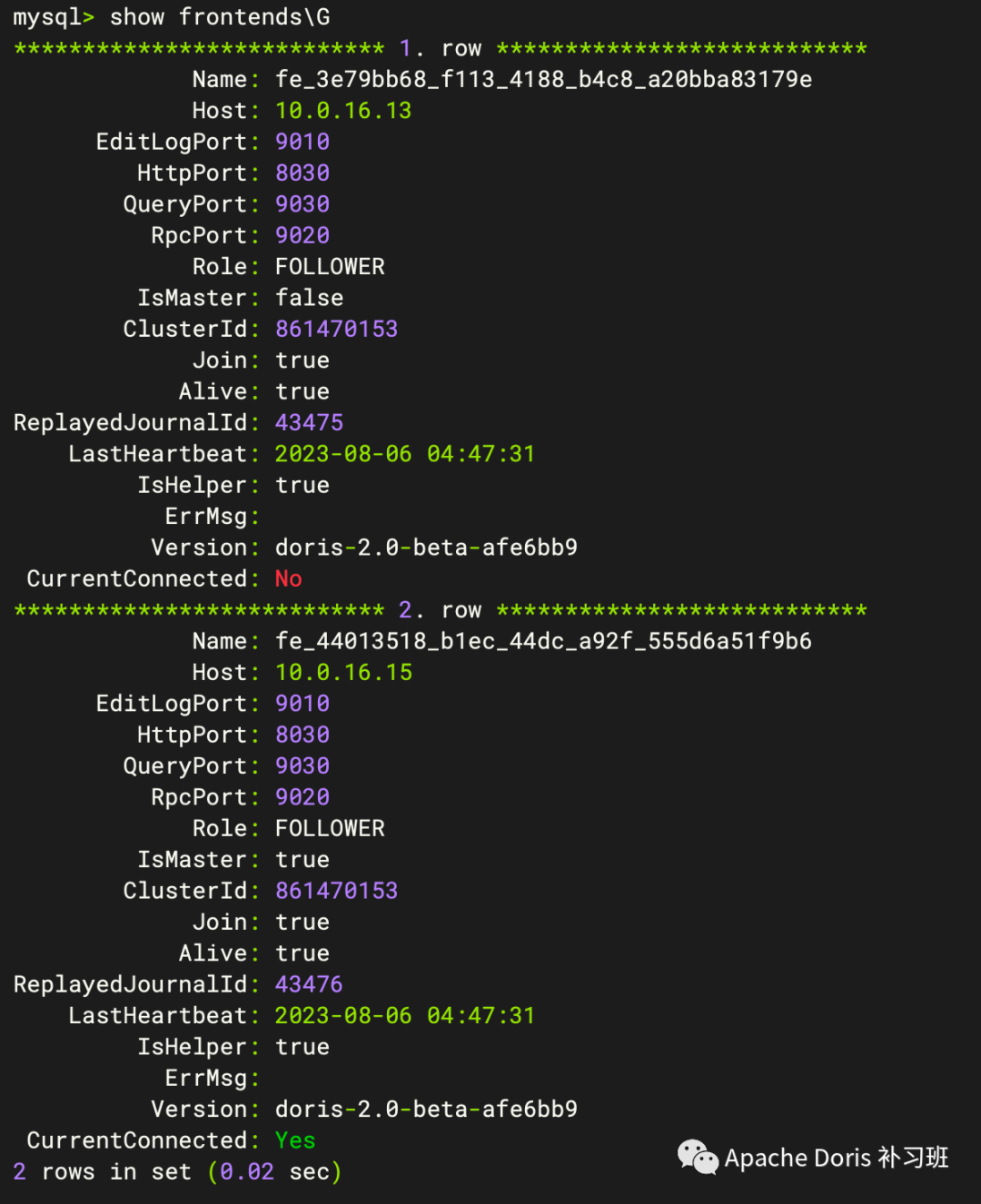Image resolution: width=981 pixels, height=1204 pixels.
Task: Click second row IsMaster value true
Action: tap(302, 860)
